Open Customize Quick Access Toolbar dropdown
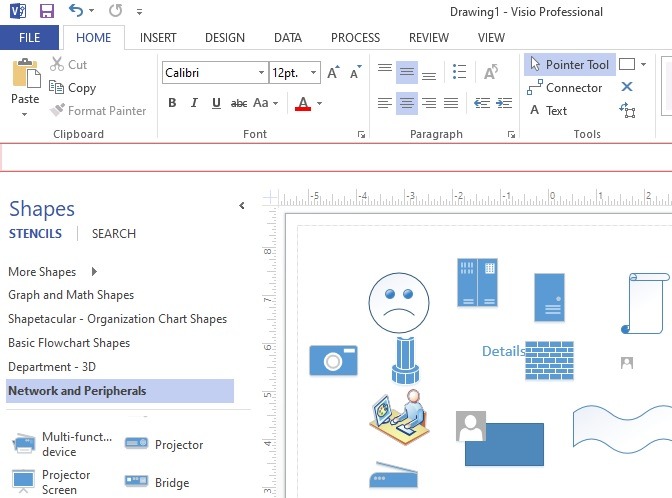 point(139,12)
